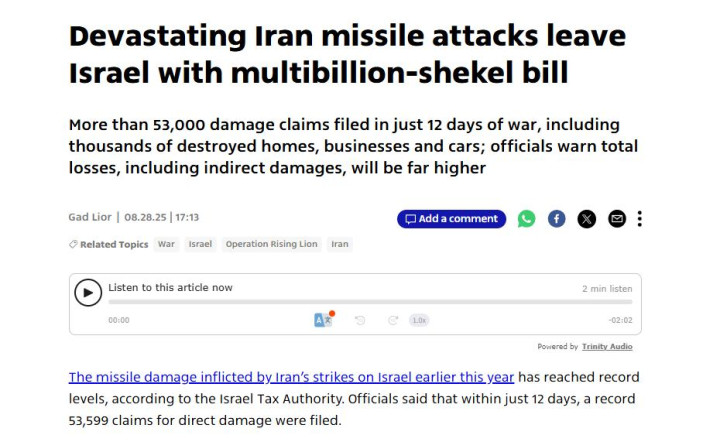The height and width of the screenshot is (442, 720).
Task: Share article on X (Twitter)
Action: [x=586, y=219]
